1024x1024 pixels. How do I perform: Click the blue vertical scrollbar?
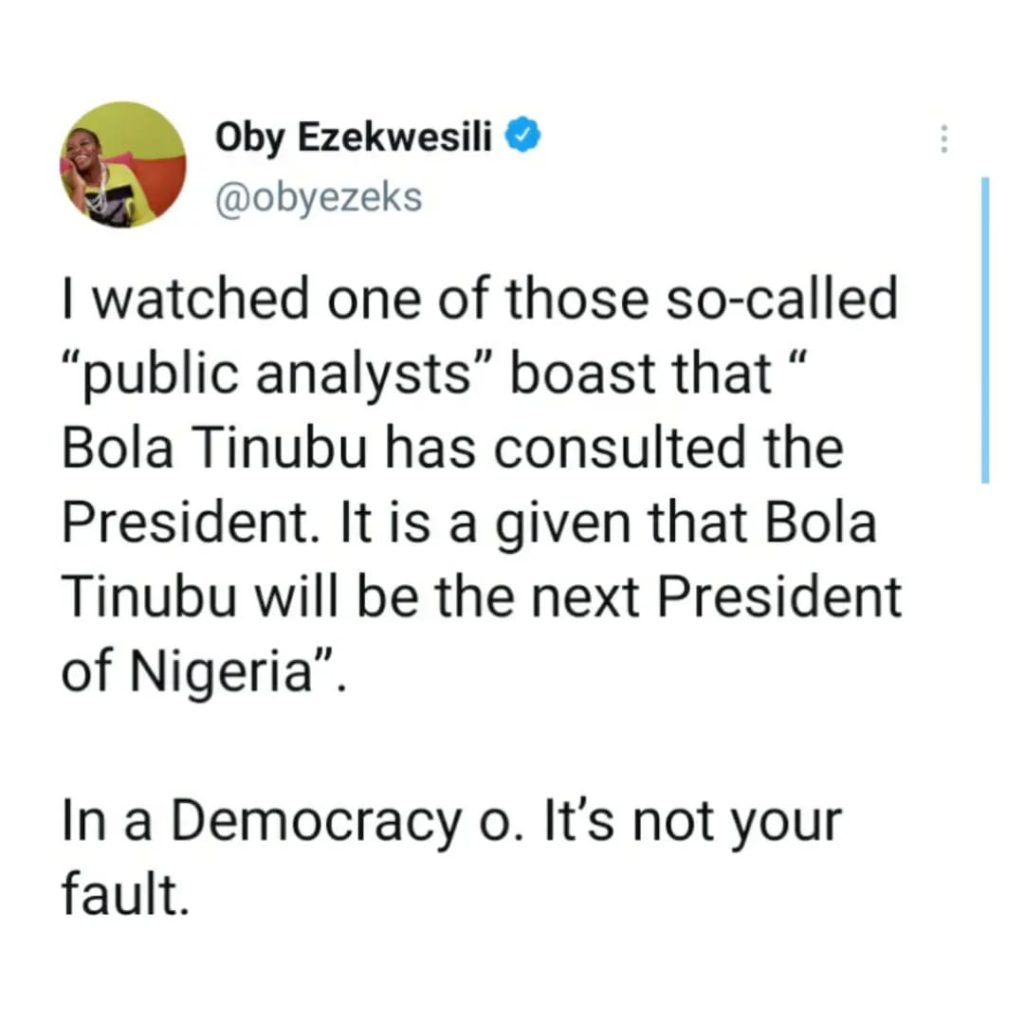coord(985,330)
